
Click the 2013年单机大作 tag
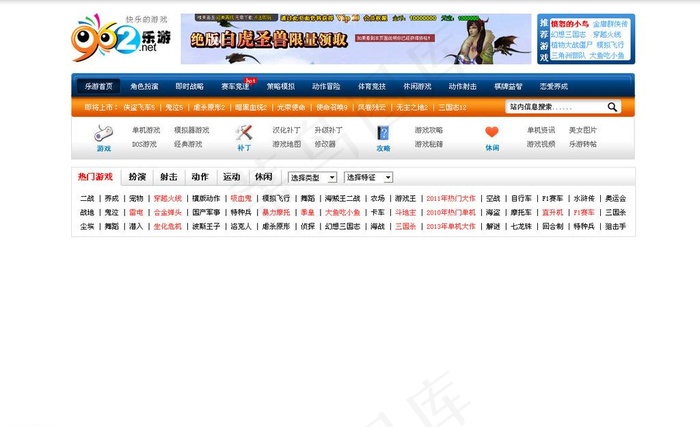pyautogui.click(x=451, y=226)
